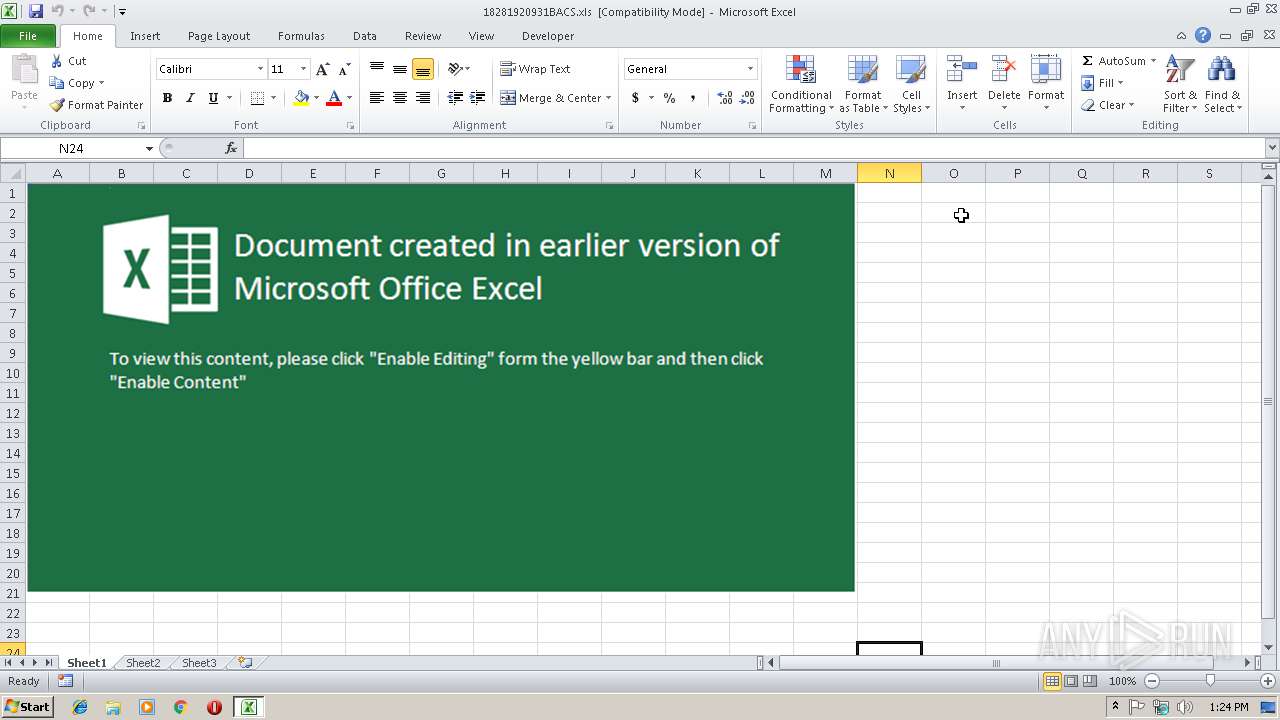Image resolution: width=1280 pixels, height=720 pixels.
Task: Click the Middle Align icon
Action: 400,69
